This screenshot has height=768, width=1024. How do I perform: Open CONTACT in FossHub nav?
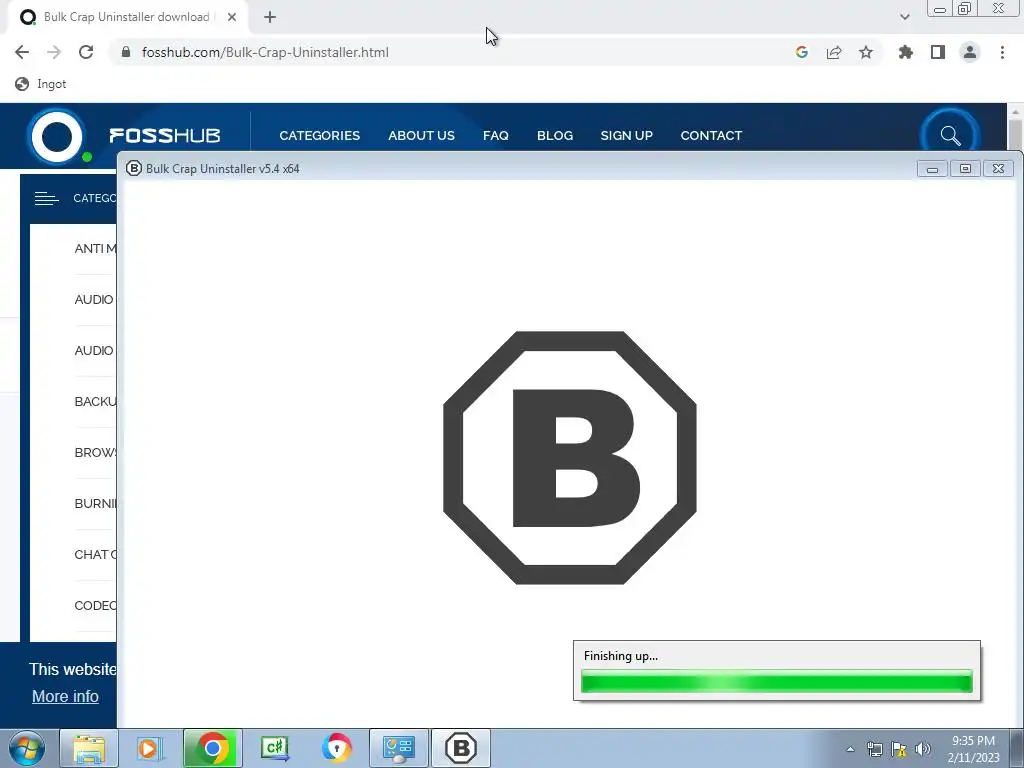point(711,135)
